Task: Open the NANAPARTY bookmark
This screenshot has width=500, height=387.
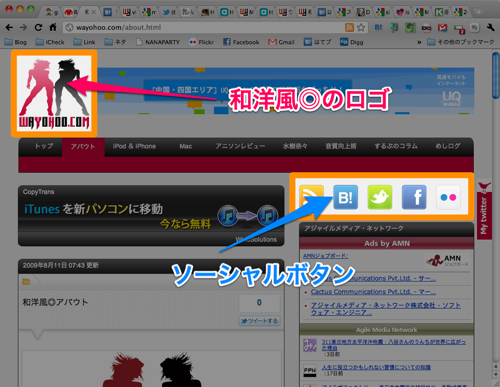Action: pyautogui.click(x=158, y=42)
